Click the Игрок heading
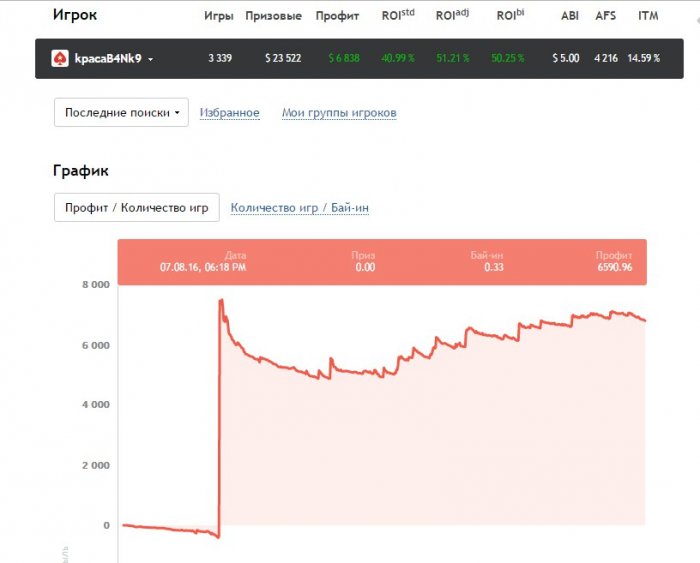700x563 pixels. point(75,15)
